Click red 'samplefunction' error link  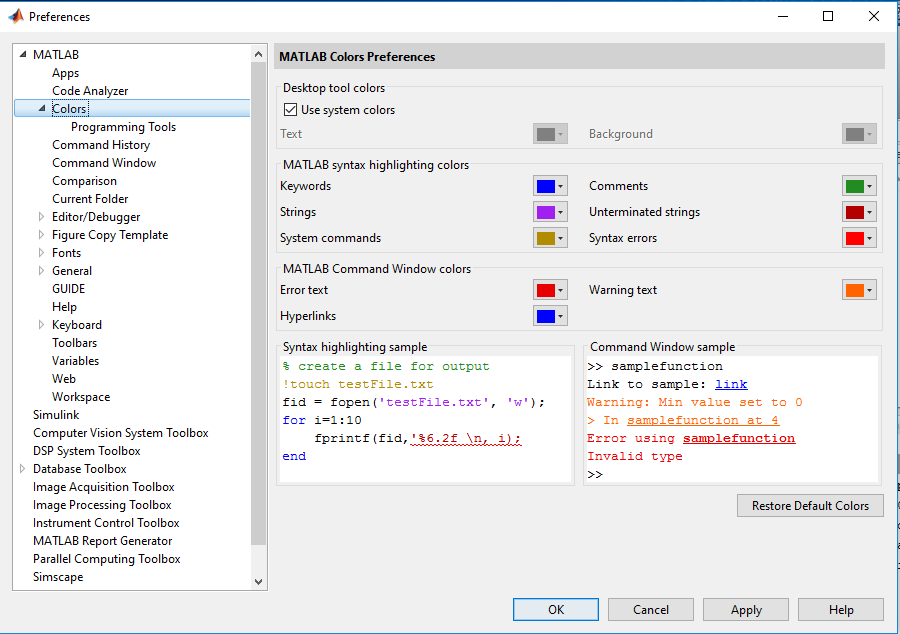(739, 438)
